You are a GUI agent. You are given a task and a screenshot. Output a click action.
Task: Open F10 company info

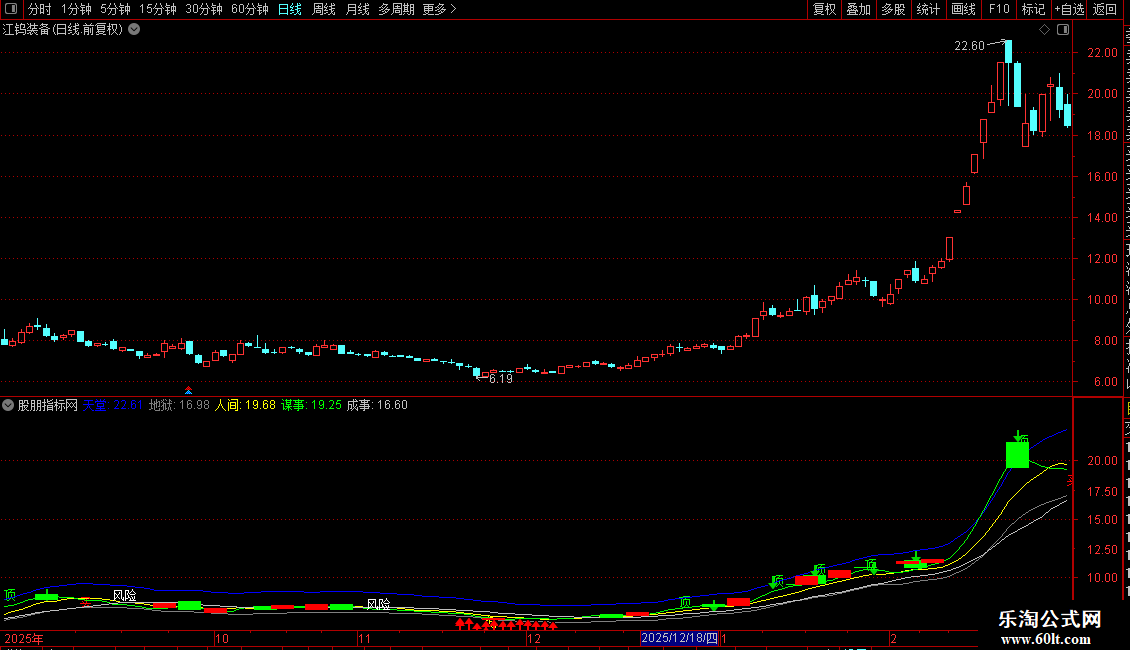(998, 9)
